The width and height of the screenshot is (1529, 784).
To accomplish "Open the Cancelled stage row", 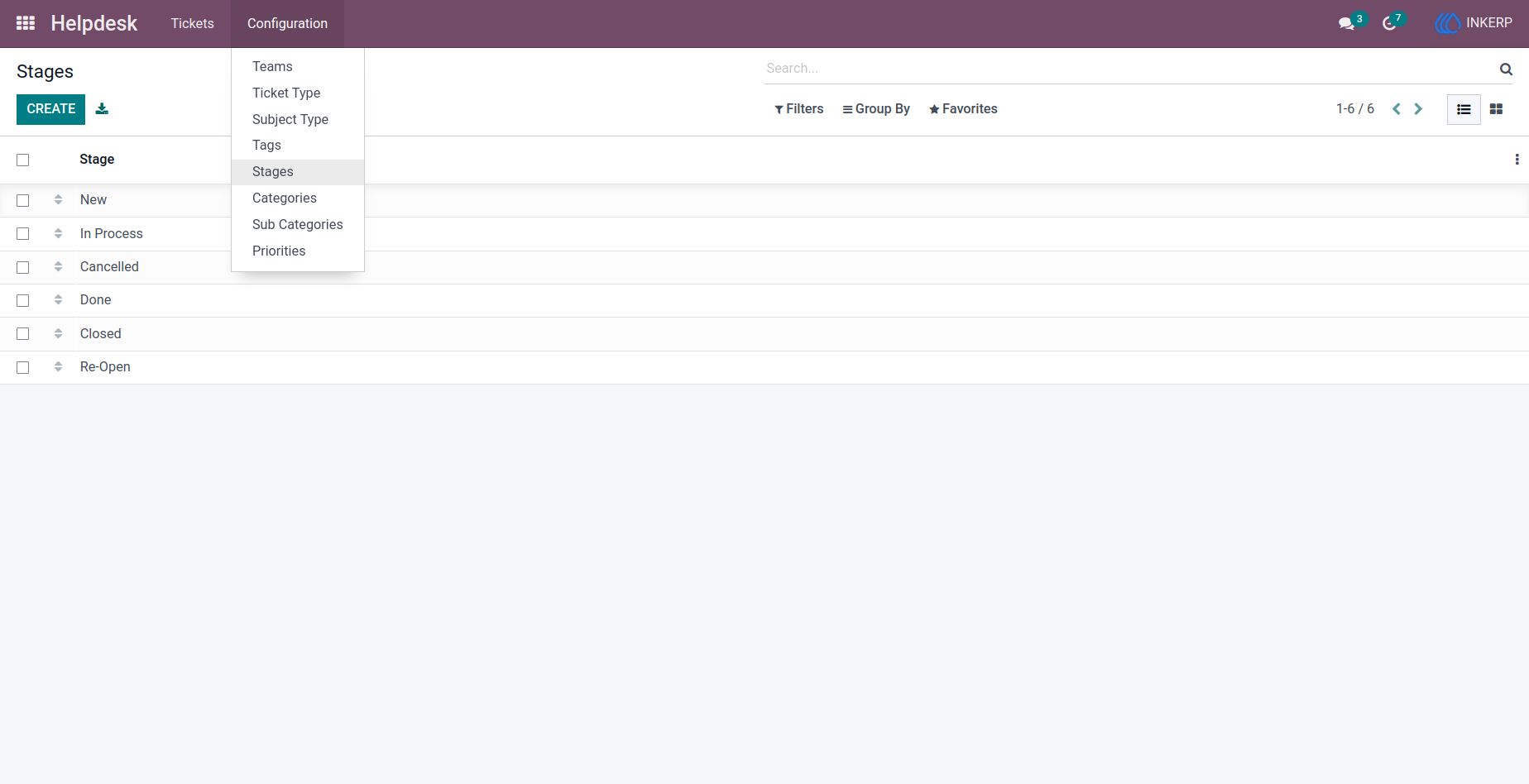I will pyautogui.click(x=764, y=267).
